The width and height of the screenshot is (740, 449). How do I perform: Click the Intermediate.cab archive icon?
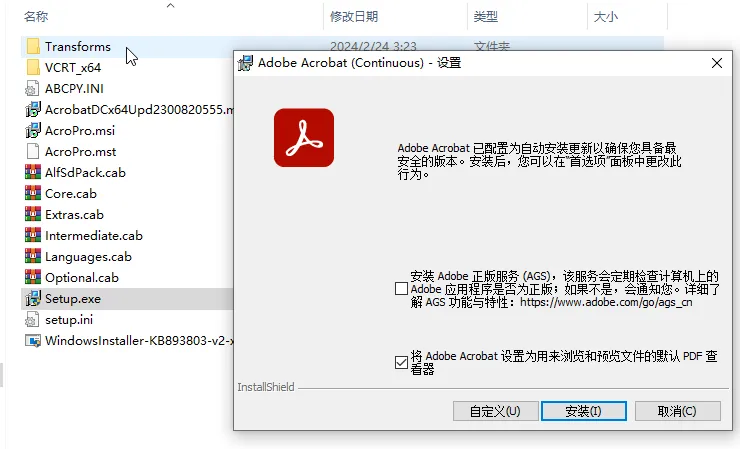coord(33,236)
